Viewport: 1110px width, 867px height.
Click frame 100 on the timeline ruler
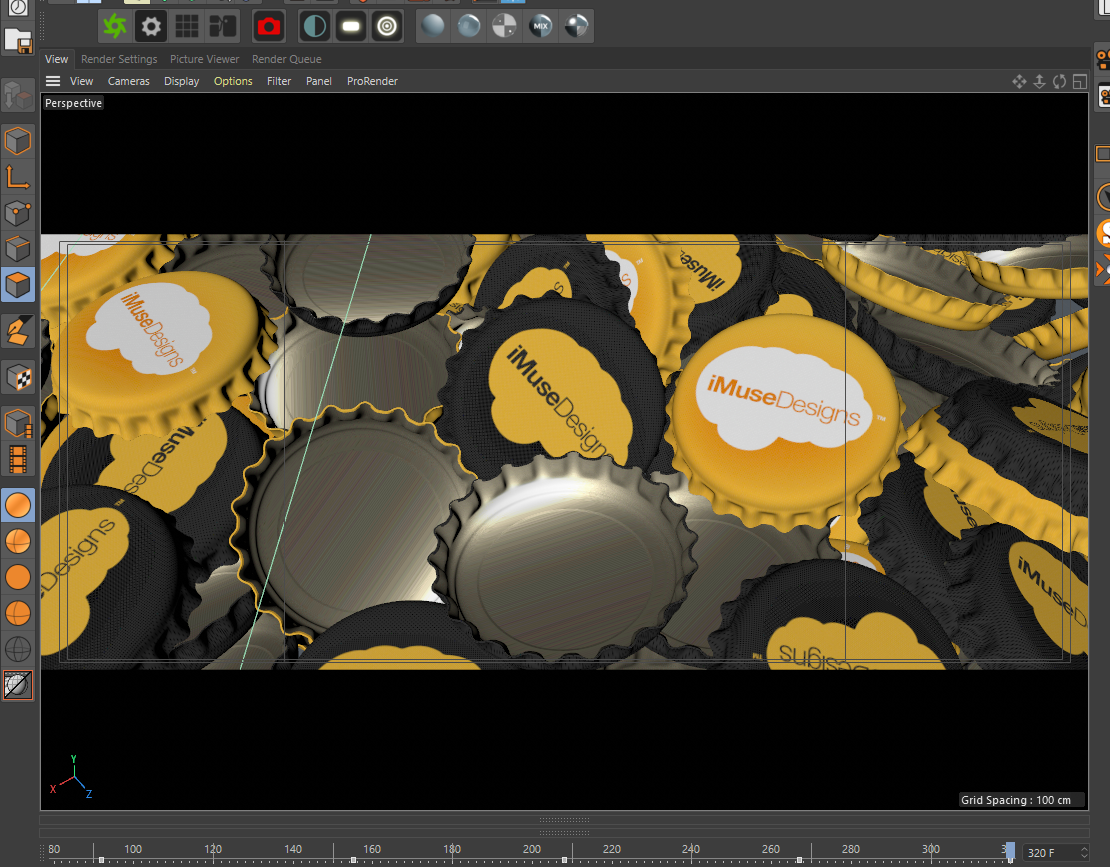133,849
